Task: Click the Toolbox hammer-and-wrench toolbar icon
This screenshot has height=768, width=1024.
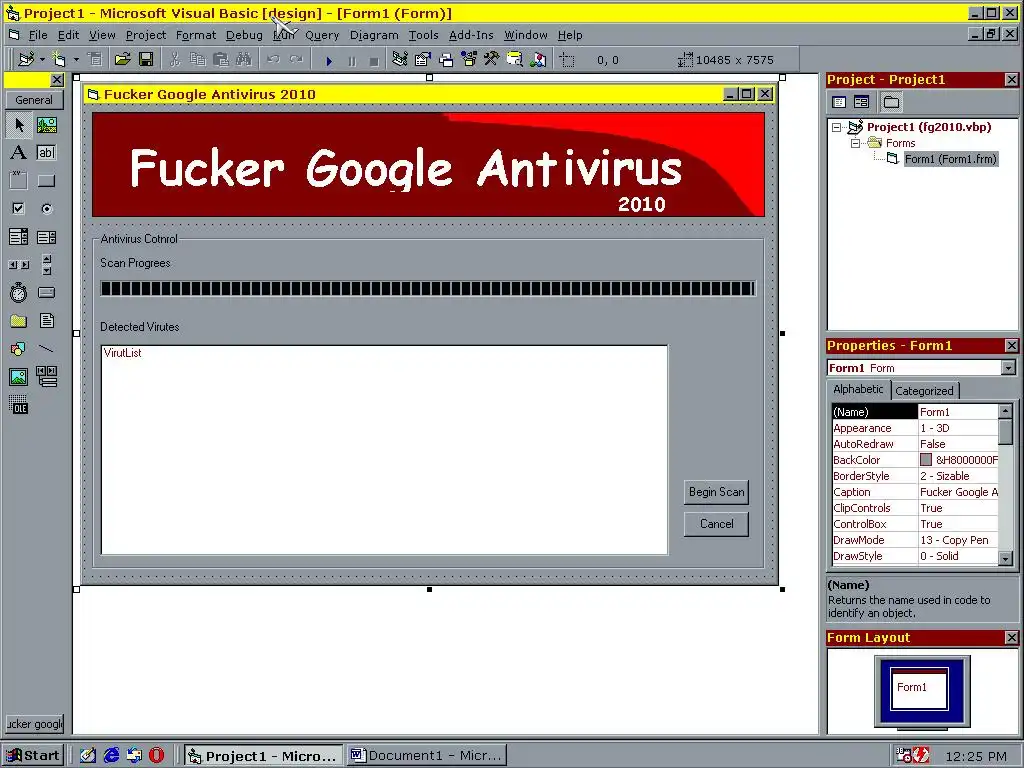Action: [492, 60]
